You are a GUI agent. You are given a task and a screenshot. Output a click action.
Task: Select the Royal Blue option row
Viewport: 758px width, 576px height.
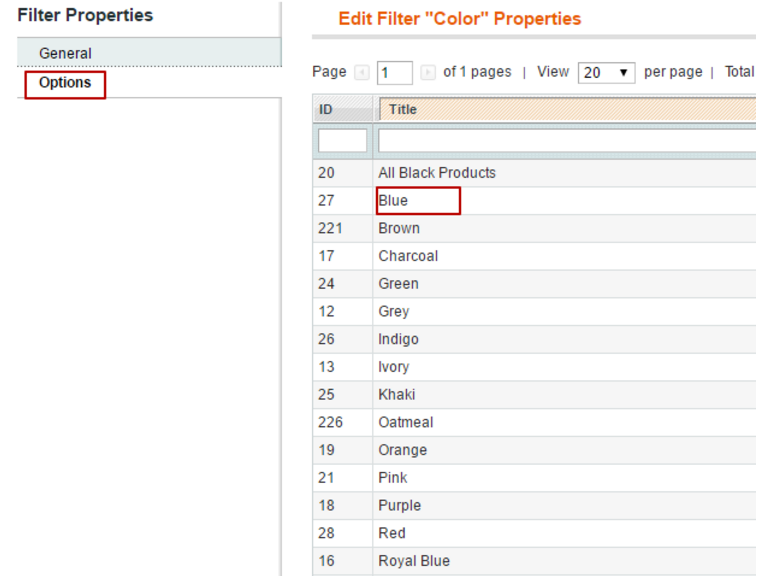(414, 561)
